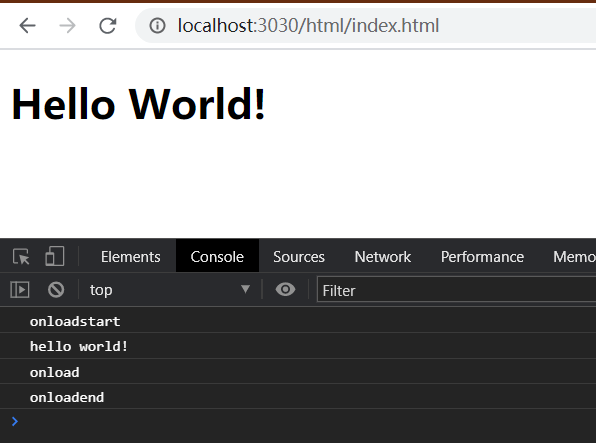This screenshot has height=443, width=596.
Task: View site information icon in address bar
Action: click(157, 26)
